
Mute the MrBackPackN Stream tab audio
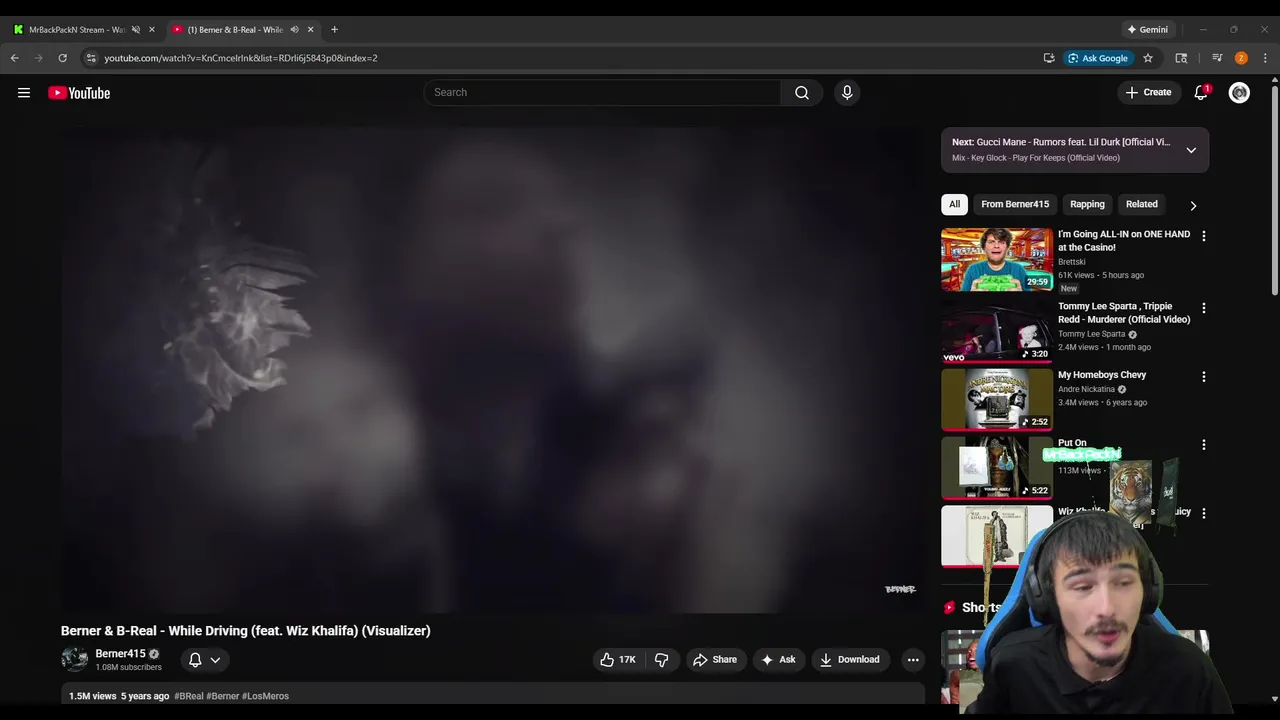pyautogui.click(x=136, y=29)
